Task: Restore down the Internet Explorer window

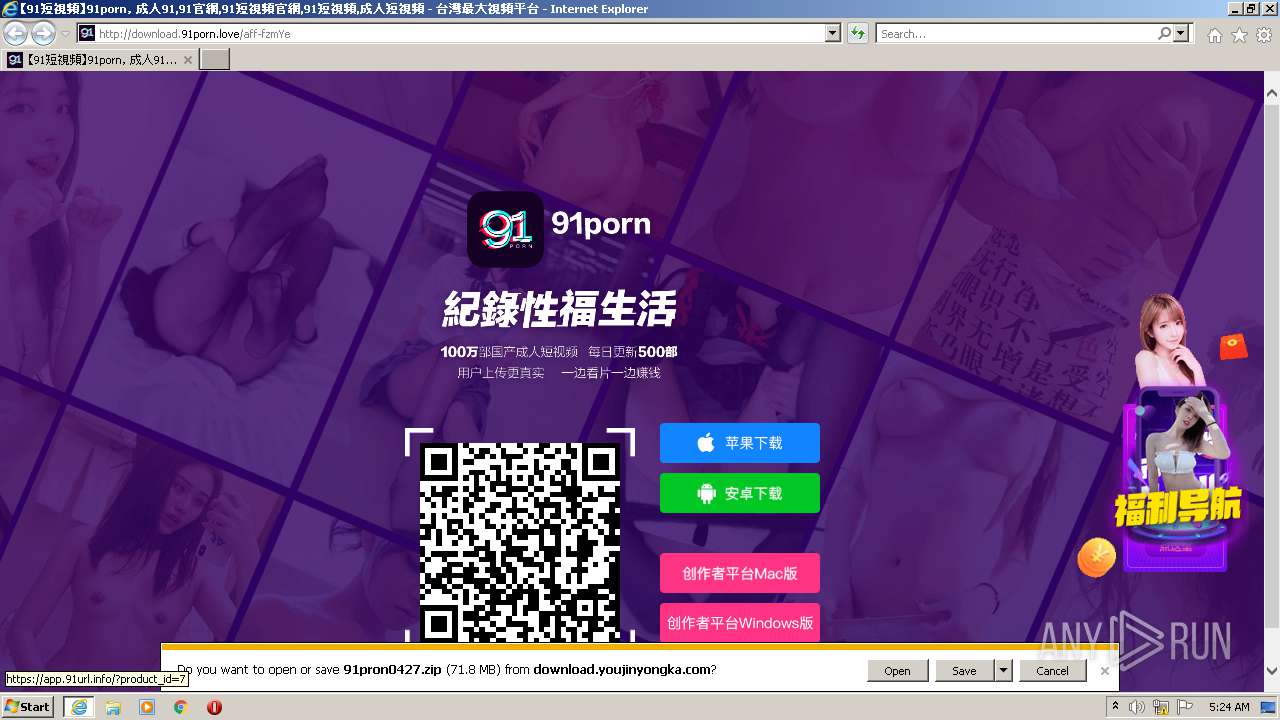Action: (x=1251, y=9)
